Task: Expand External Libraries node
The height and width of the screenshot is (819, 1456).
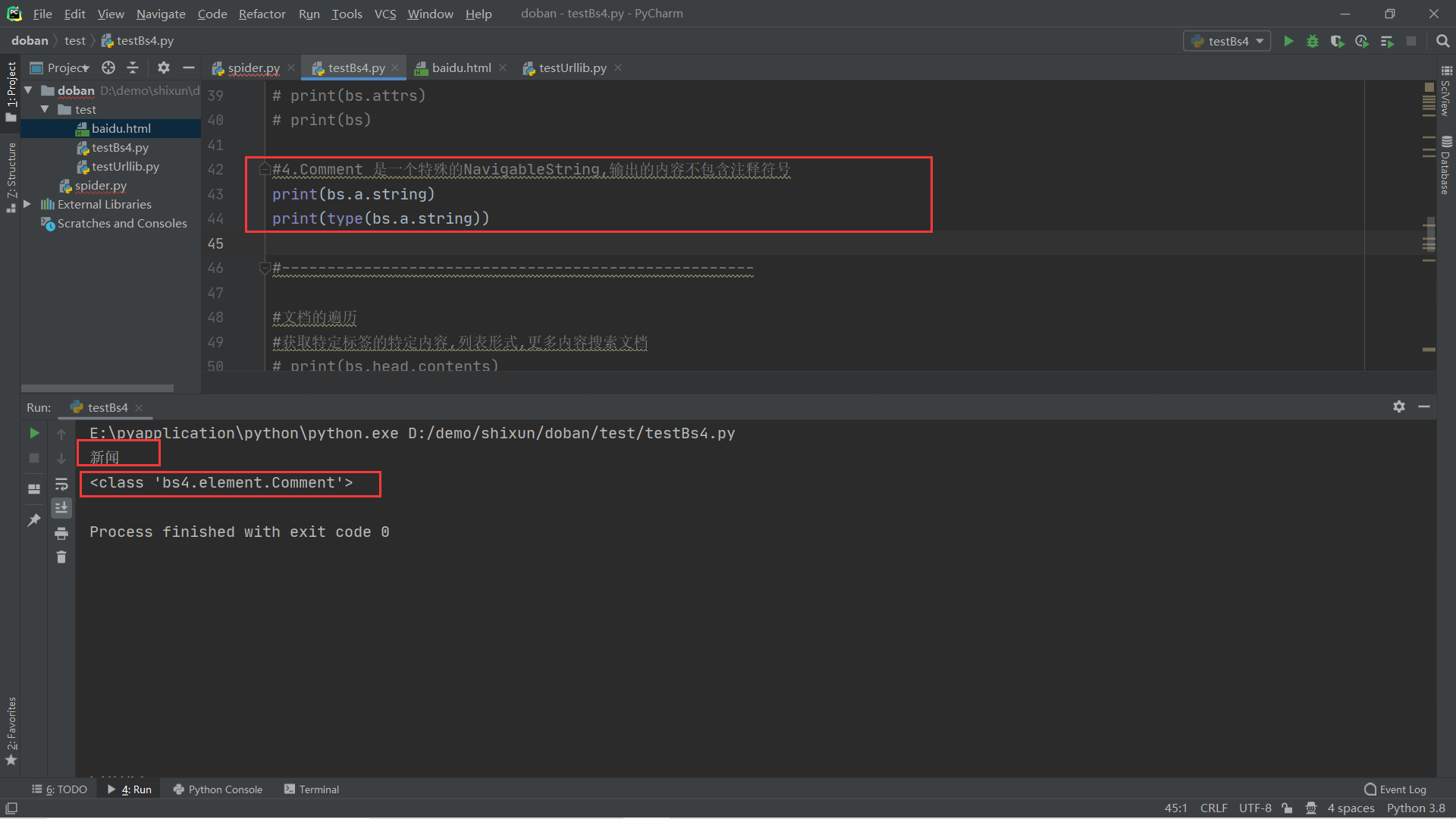Action: click(x=27, y=204)
